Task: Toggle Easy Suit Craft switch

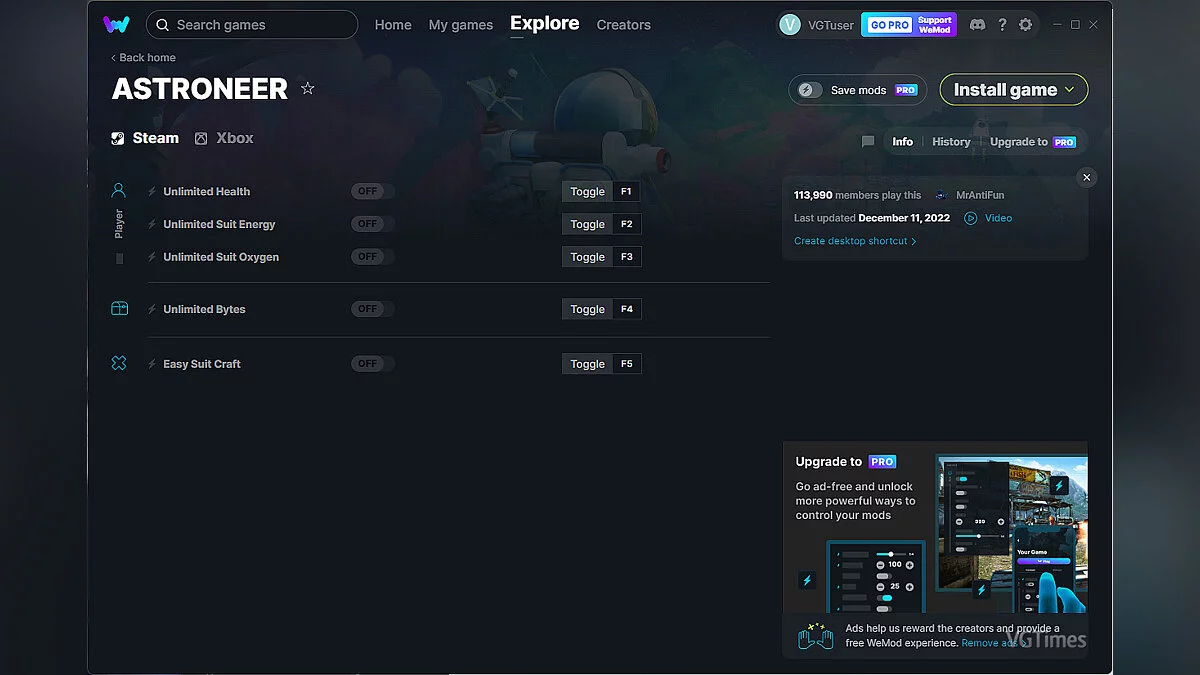Action: click(x=372, y=364)
